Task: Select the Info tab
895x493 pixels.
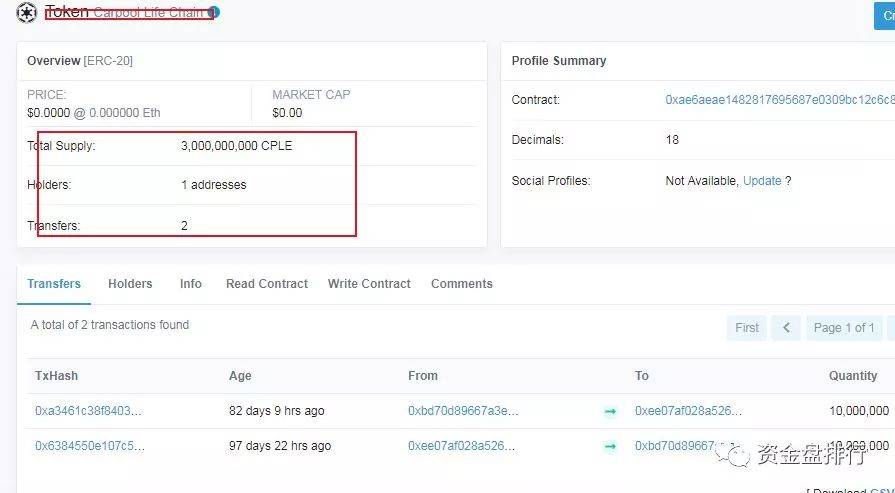Action: pos(191,284)
